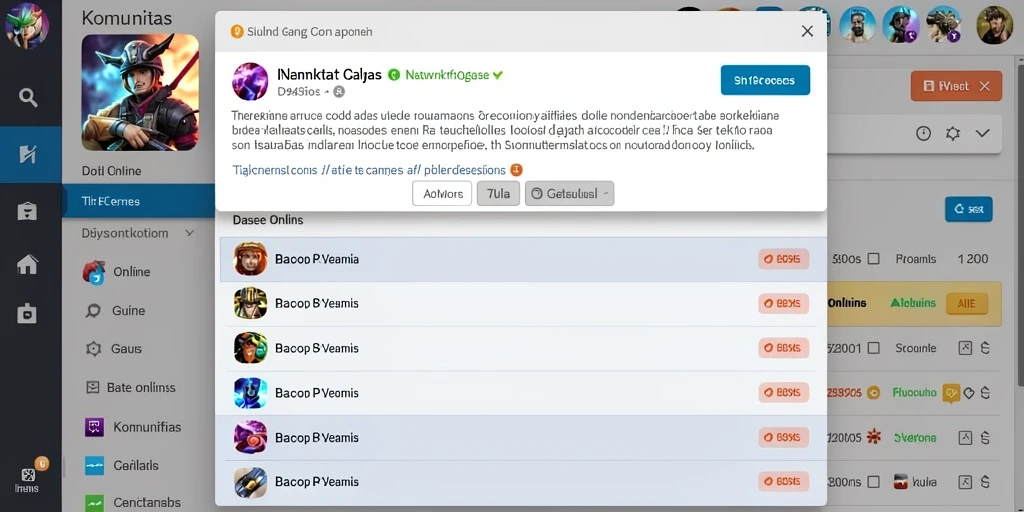Click the search magnifier in the left sidebar
The width and height of the screenshot is (1024, 512).
coord(28,98)
